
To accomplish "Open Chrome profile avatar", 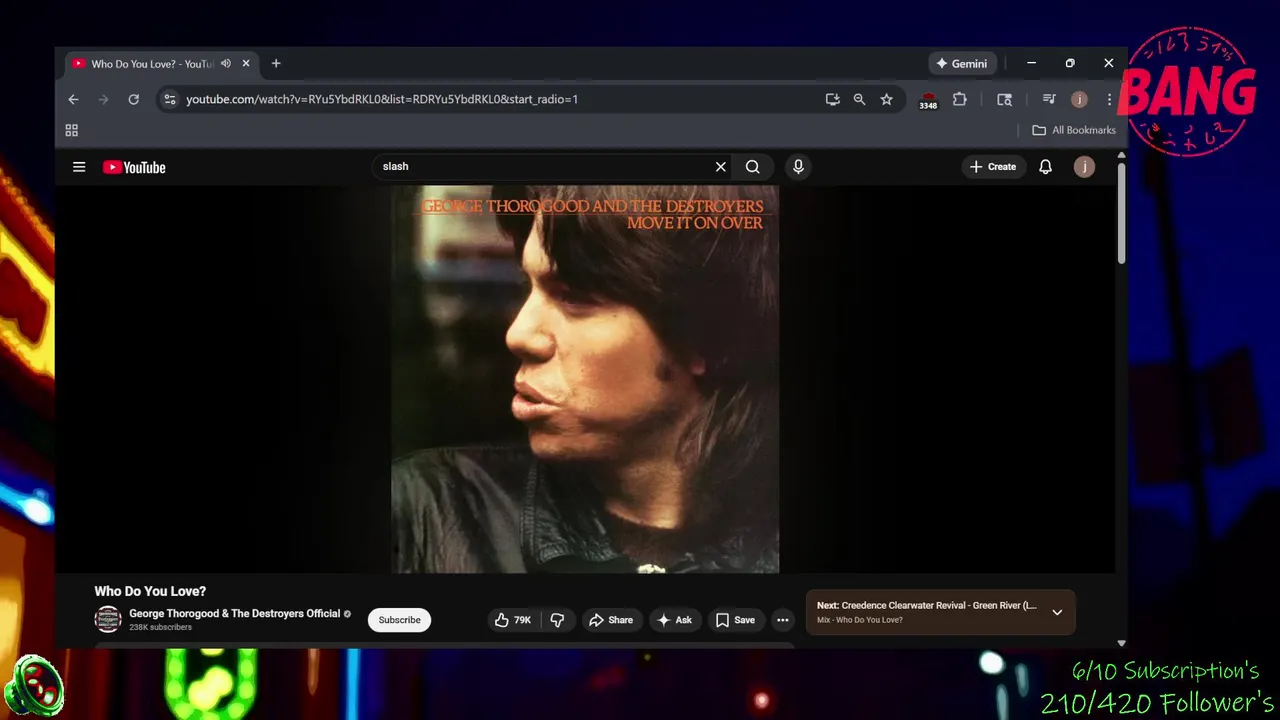I will pyautogui.click(x=1079, y=99).
